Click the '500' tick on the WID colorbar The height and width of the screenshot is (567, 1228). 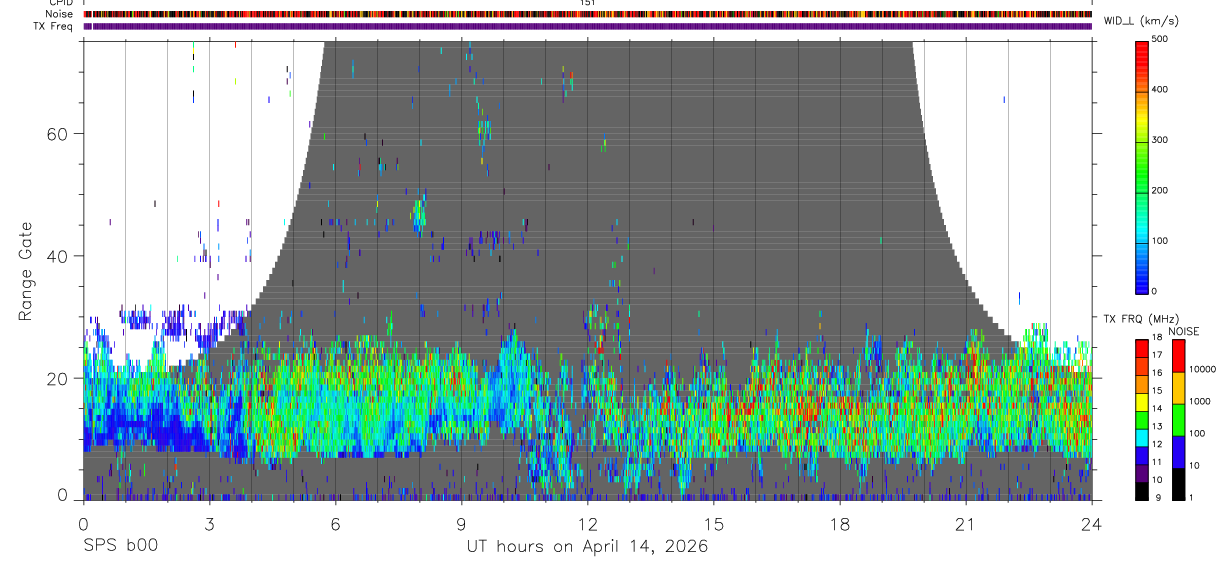coord(1161,39)
